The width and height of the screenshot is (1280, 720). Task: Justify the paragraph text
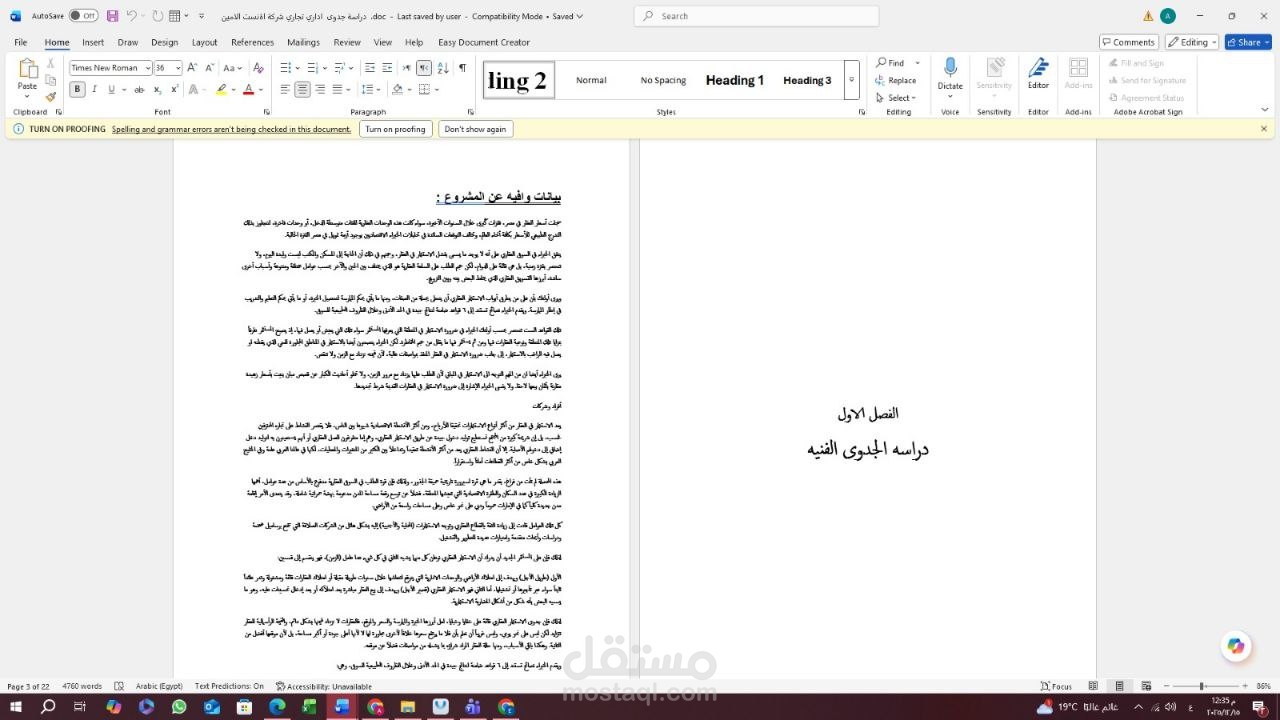(x=338, y=89)
